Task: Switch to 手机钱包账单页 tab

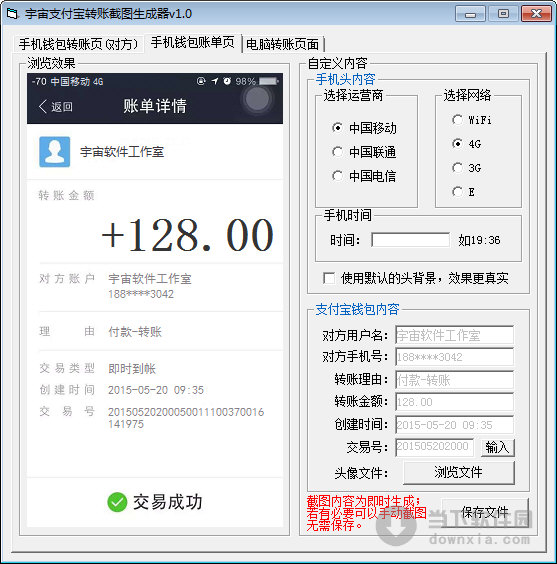Action: 193,42
